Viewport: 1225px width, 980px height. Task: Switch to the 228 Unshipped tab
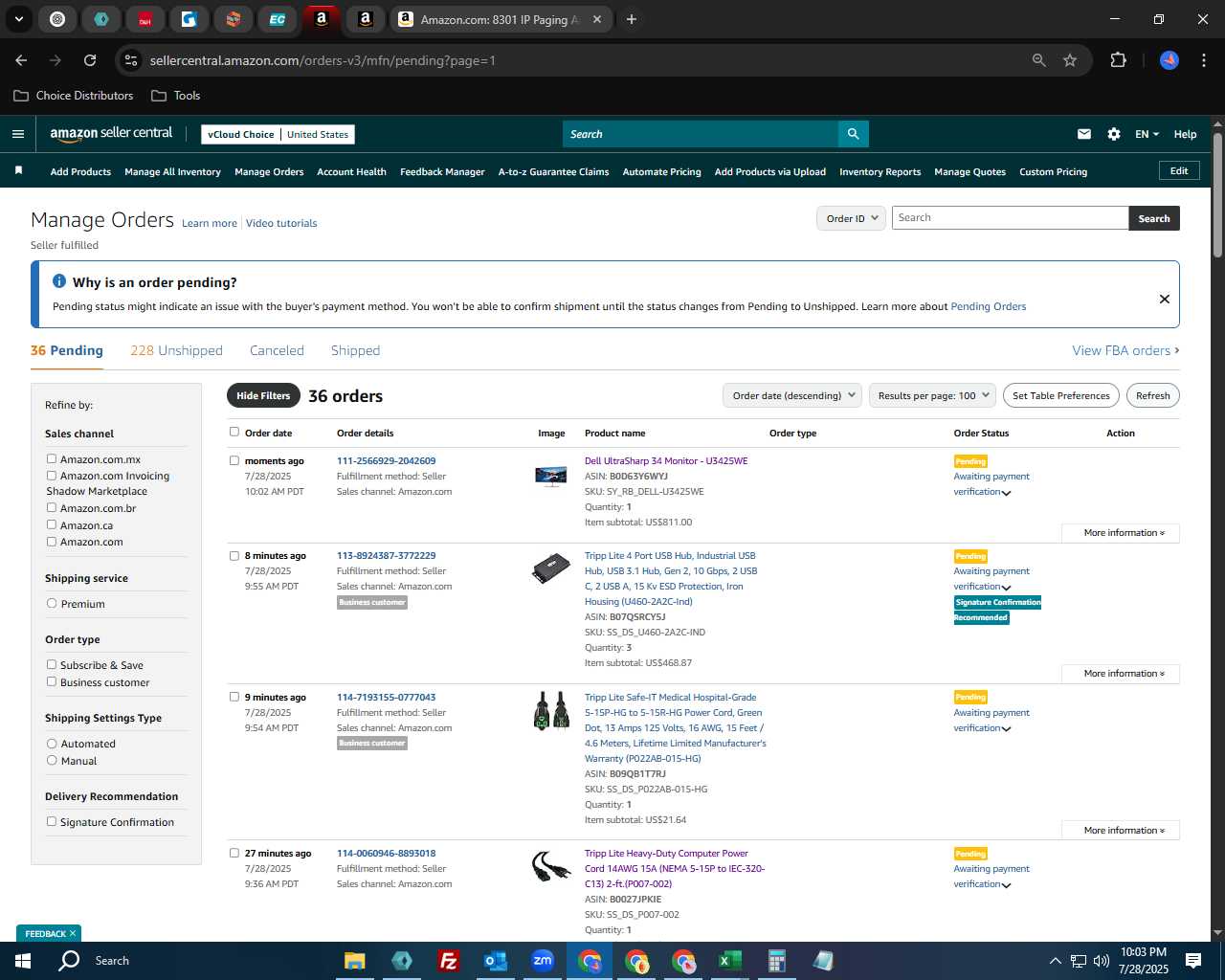pos(176,350)
